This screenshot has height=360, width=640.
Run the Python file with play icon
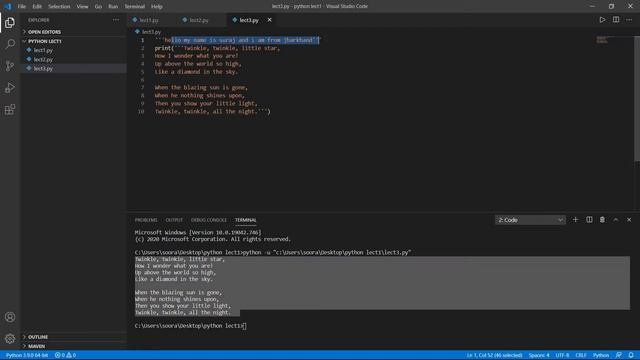pos(602,20)
